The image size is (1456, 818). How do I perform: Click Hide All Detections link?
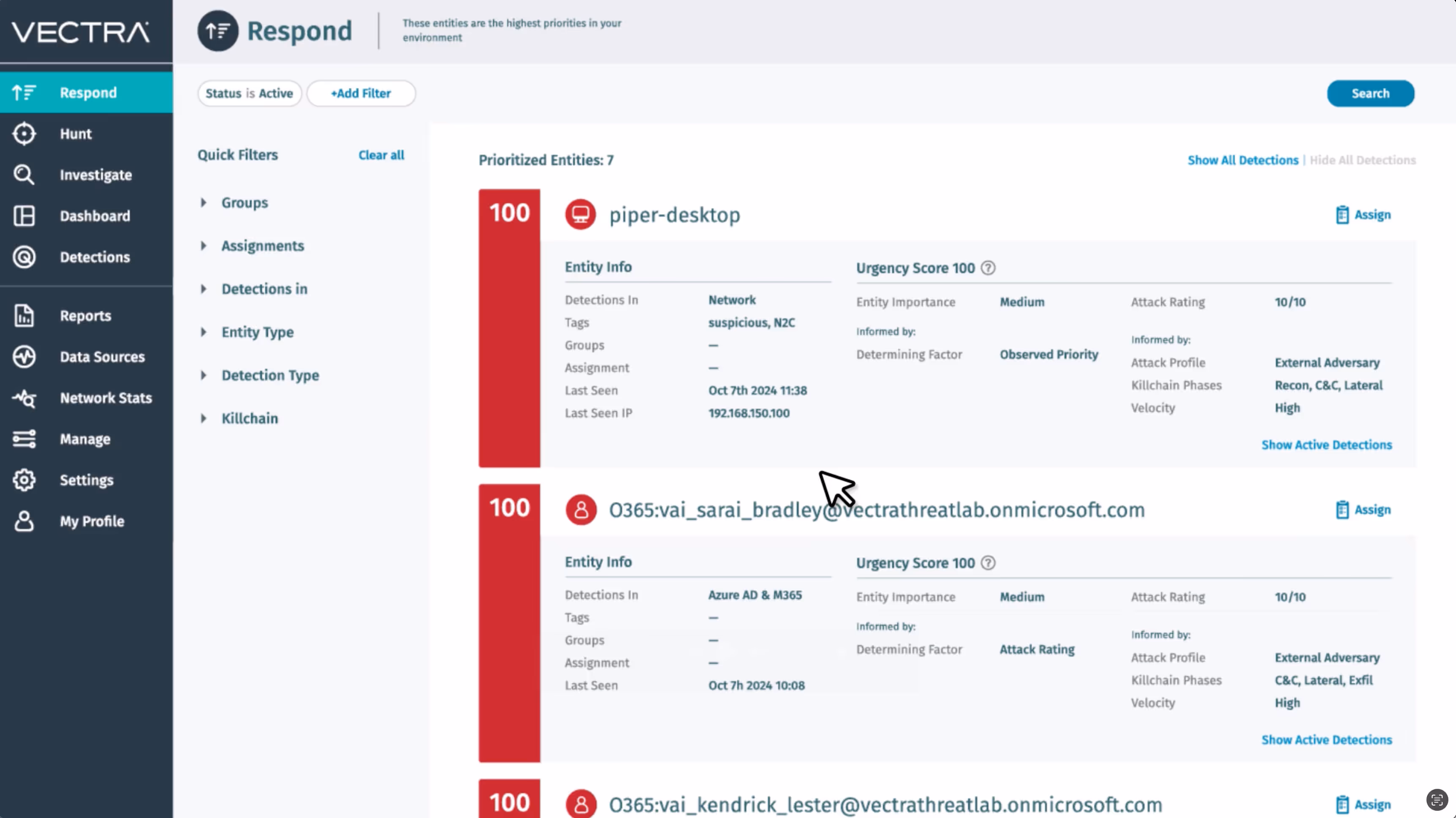pyautogui.click(x=1362, y=160)
